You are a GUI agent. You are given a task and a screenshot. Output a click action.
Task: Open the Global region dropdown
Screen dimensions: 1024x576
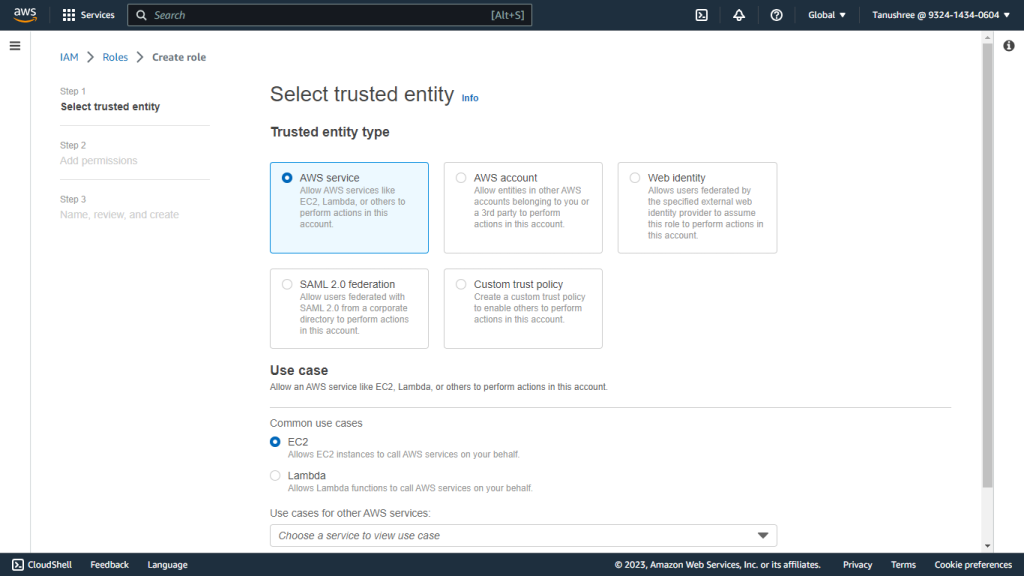pos(826,15)
